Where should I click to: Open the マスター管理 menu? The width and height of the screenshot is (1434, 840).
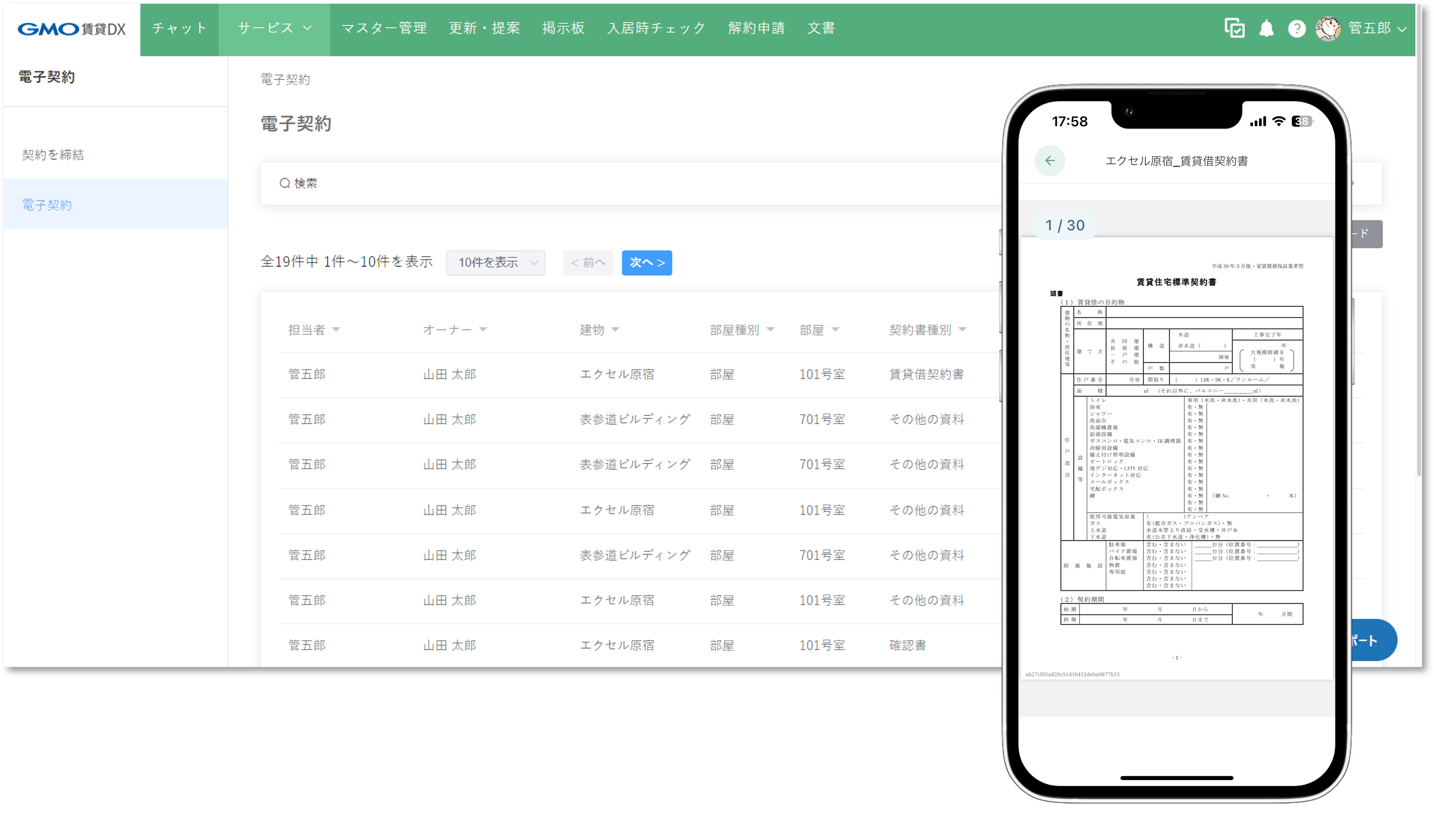[x=384, y=28]
